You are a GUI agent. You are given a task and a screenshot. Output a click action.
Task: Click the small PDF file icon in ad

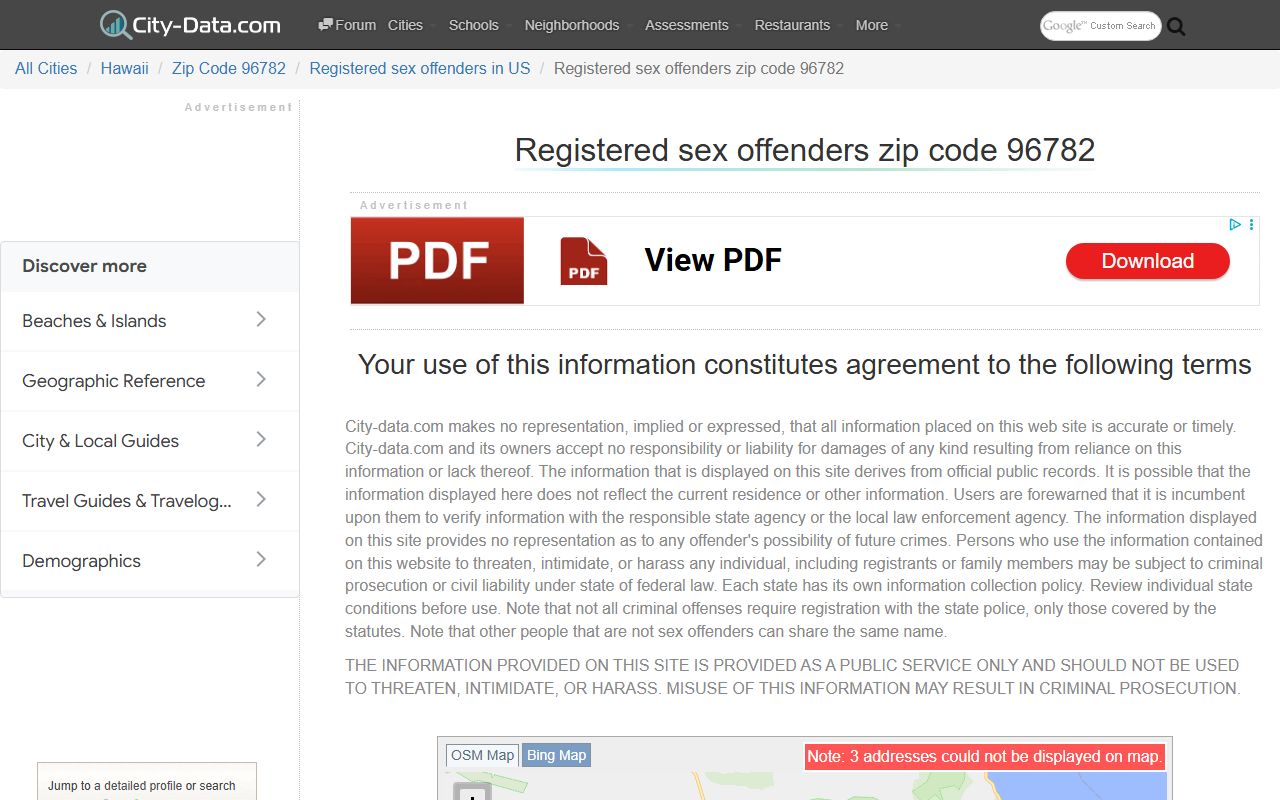pyautogui.click(x=584, y=261)
